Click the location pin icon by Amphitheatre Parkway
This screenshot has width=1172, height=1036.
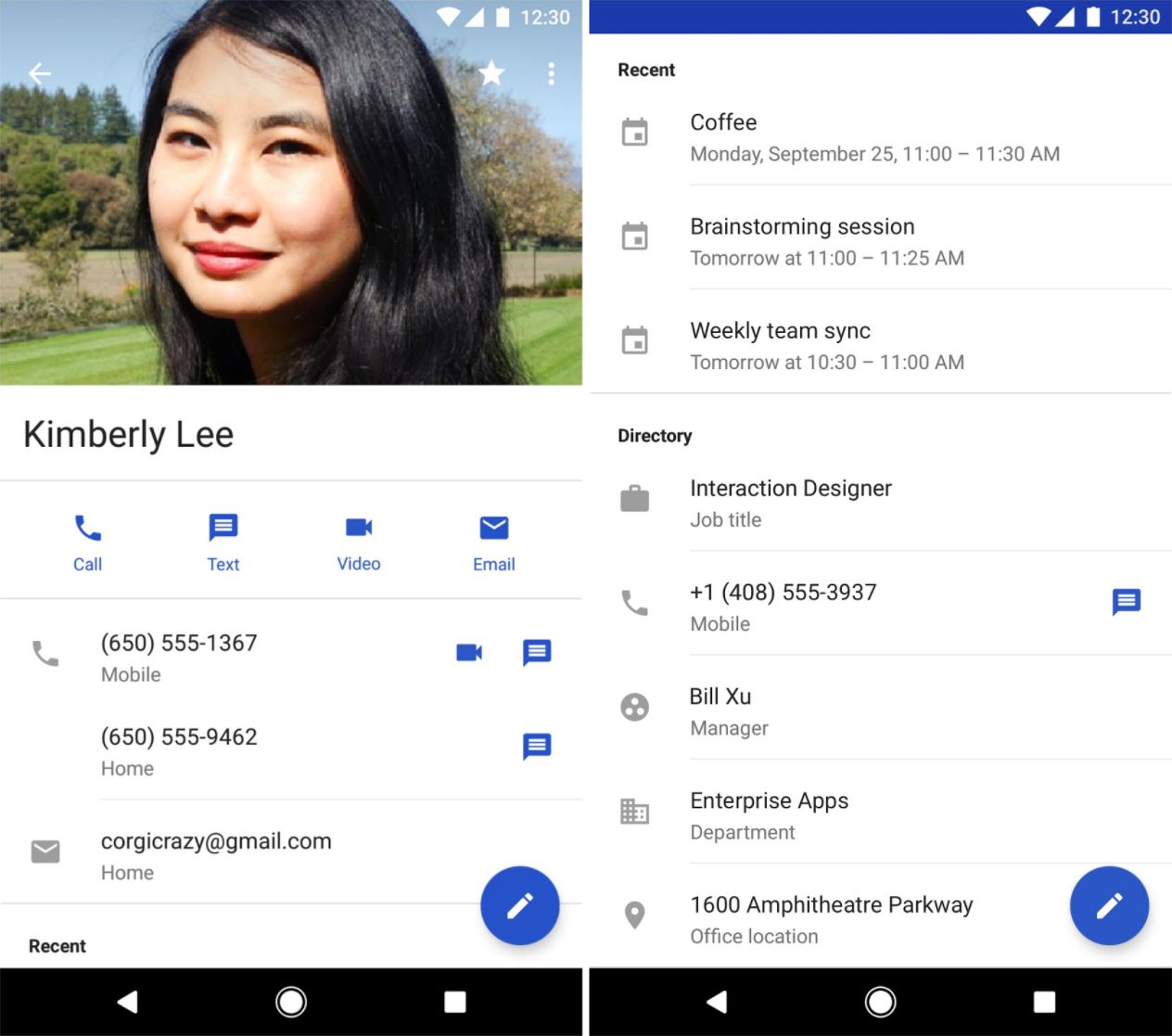635,915
